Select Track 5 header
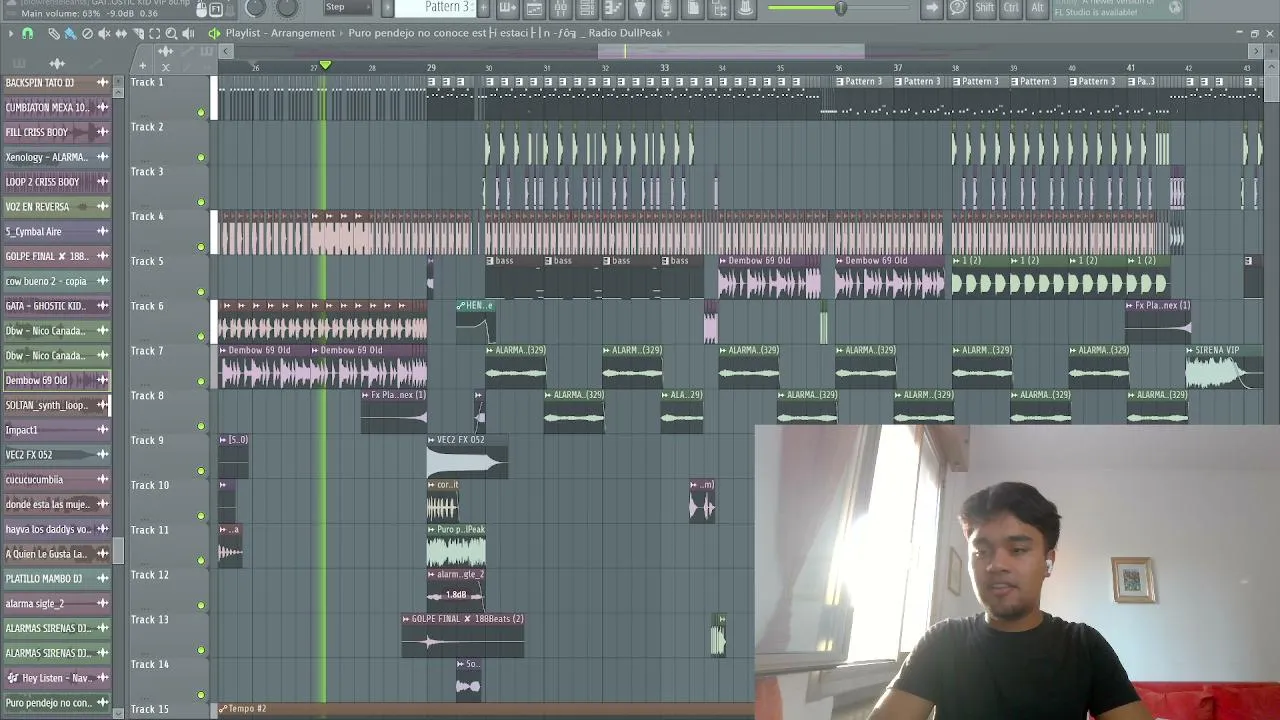Screen dimensions: 1280x720 170,276
